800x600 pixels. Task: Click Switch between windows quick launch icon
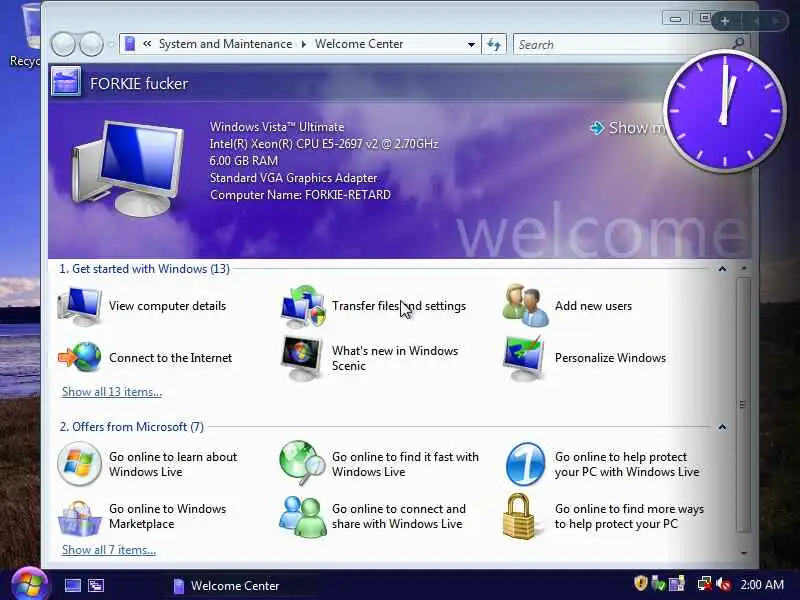pyautogui.click(x=95, y=585)
